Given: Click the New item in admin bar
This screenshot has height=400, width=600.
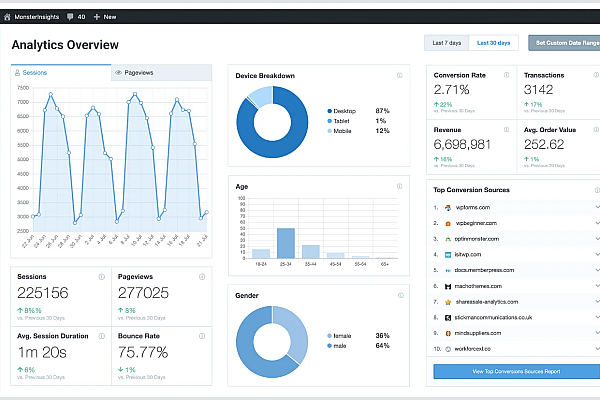Looking at the screenshot, I should [x=105, y=17].
